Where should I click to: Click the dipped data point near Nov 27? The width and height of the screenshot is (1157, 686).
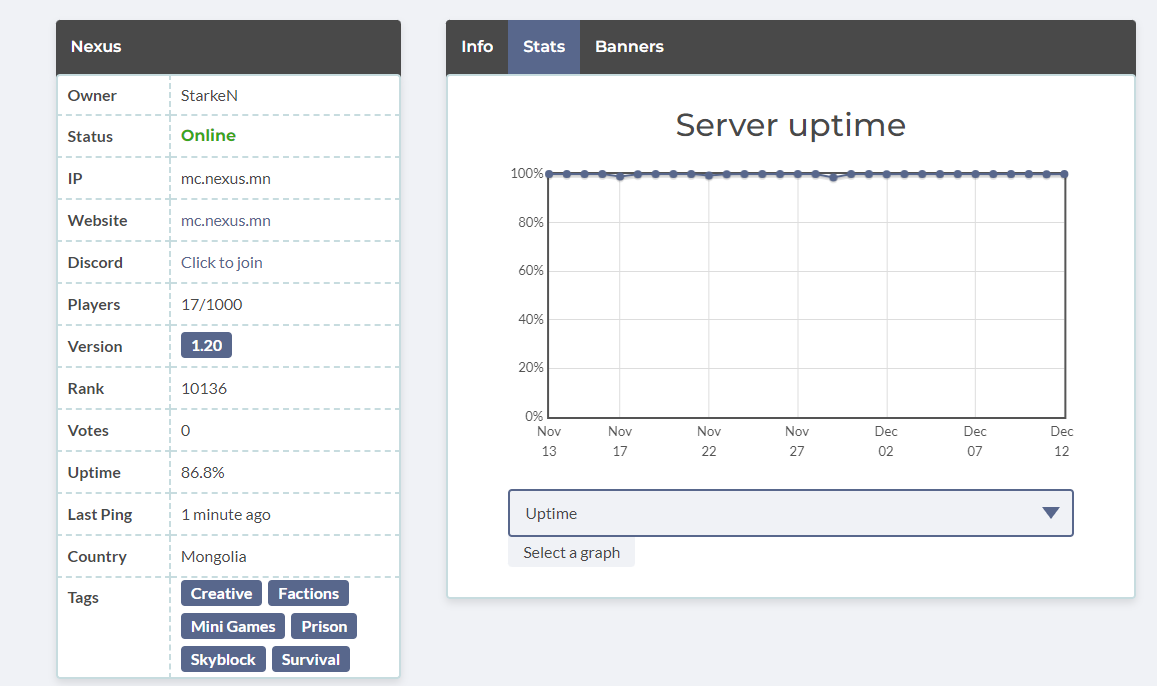point(833,178)
